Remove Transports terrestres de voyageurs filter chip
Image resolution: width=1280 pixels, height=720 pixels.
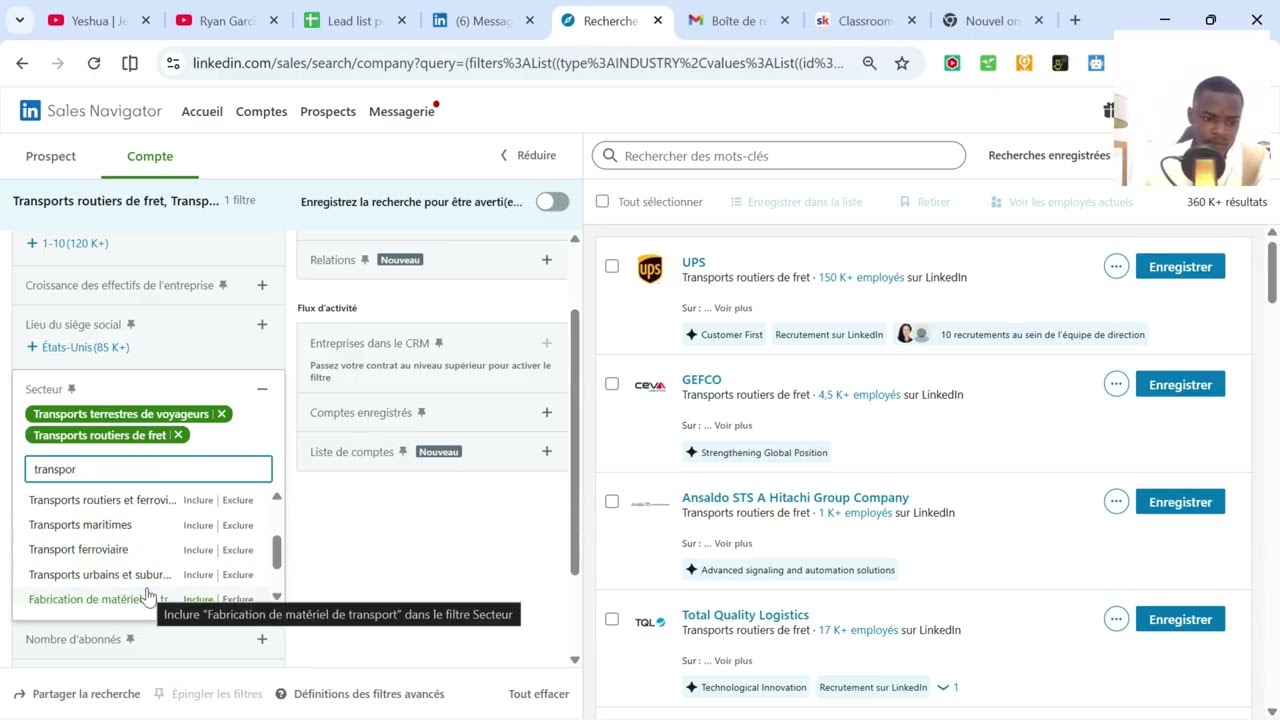tap(222, 414)
